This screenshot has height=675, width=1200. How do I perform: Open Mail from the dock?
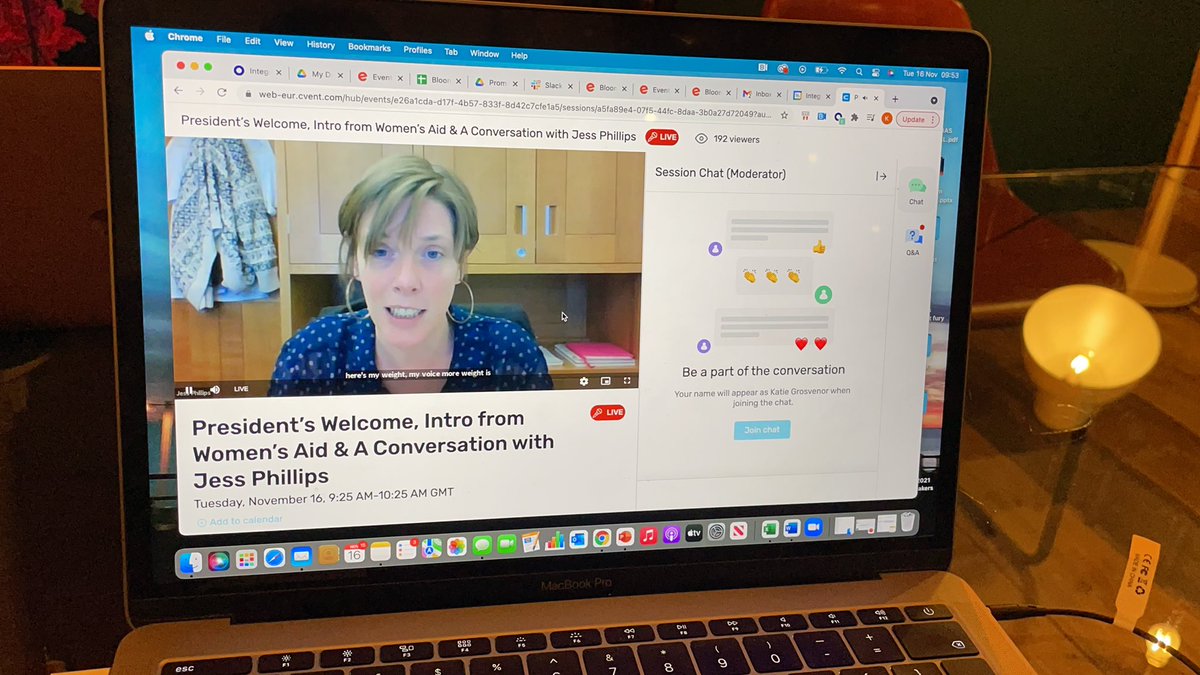(x=301, y=556)
